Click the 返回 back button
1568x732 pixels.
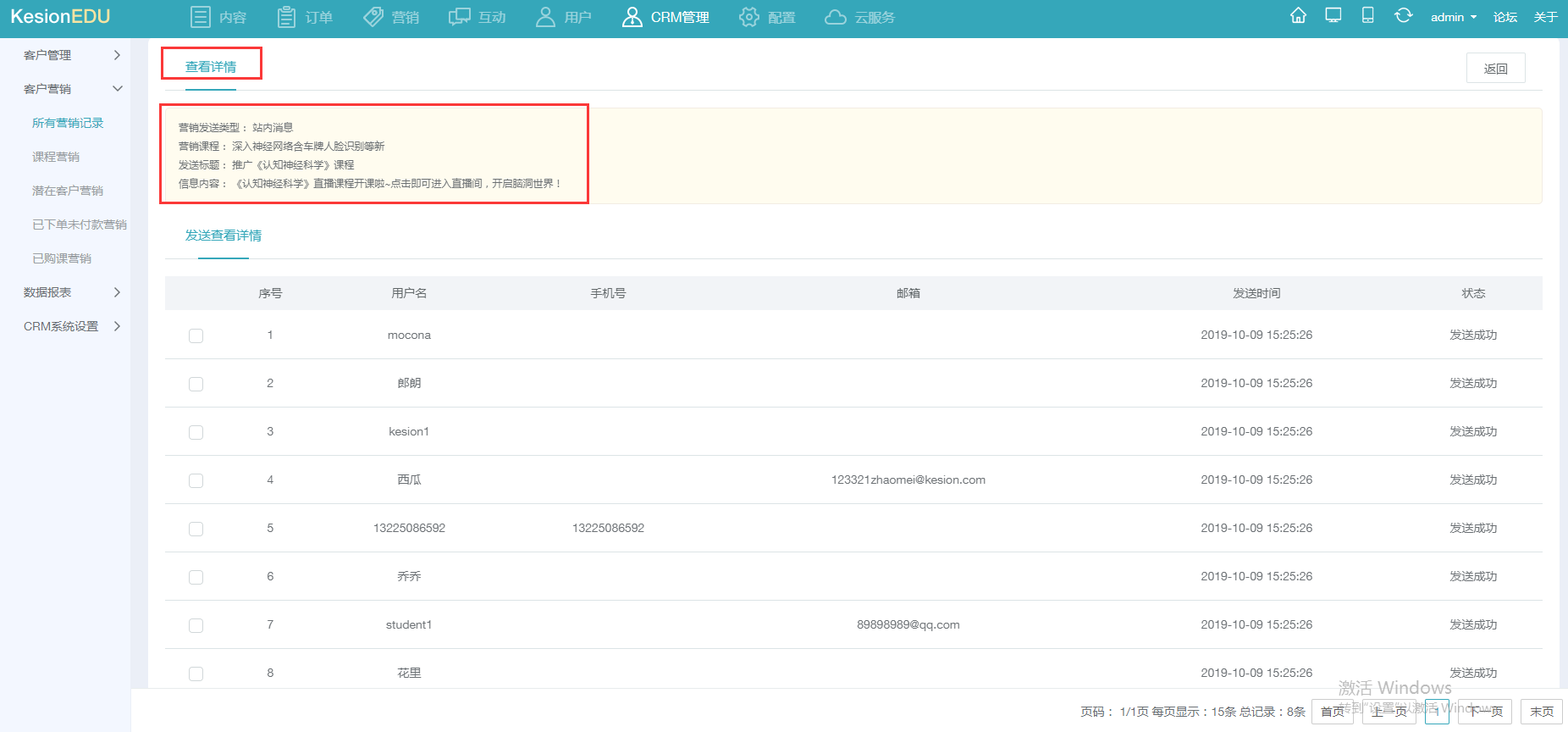[1495, 69]
